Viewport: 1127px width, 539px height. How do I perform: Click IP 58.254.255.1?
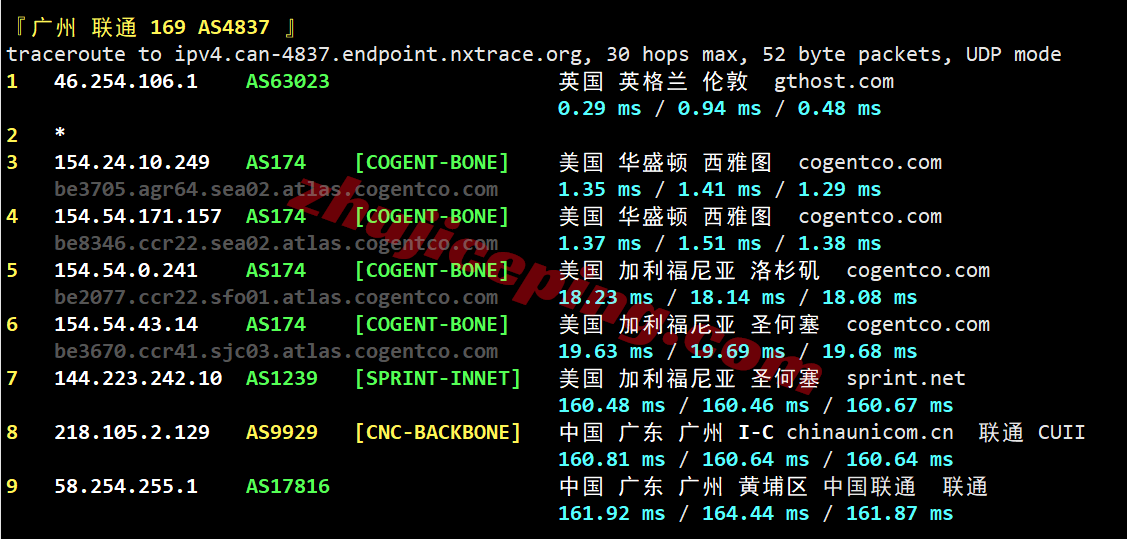click(125, 487)
